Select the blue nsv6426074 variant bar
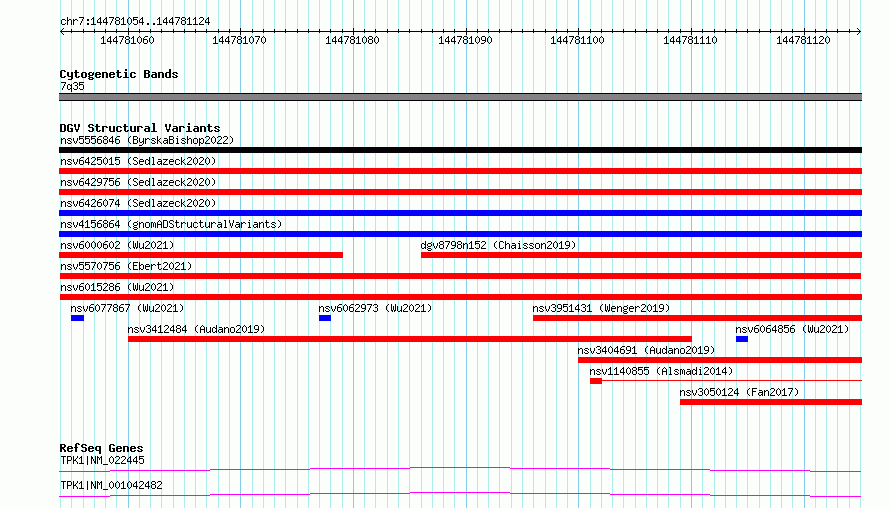The height and width of the screenshot is (508, 890). click(x=460, y=213)
